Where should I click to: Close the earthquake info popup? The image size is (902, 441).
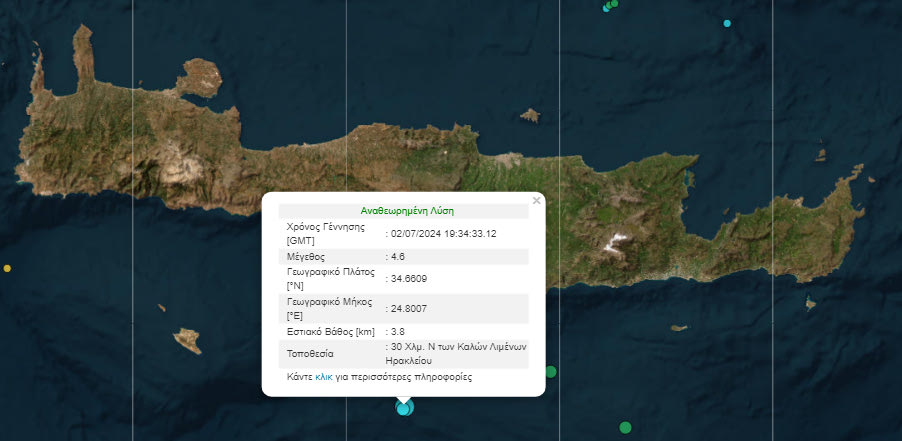[x=536, y=200]
